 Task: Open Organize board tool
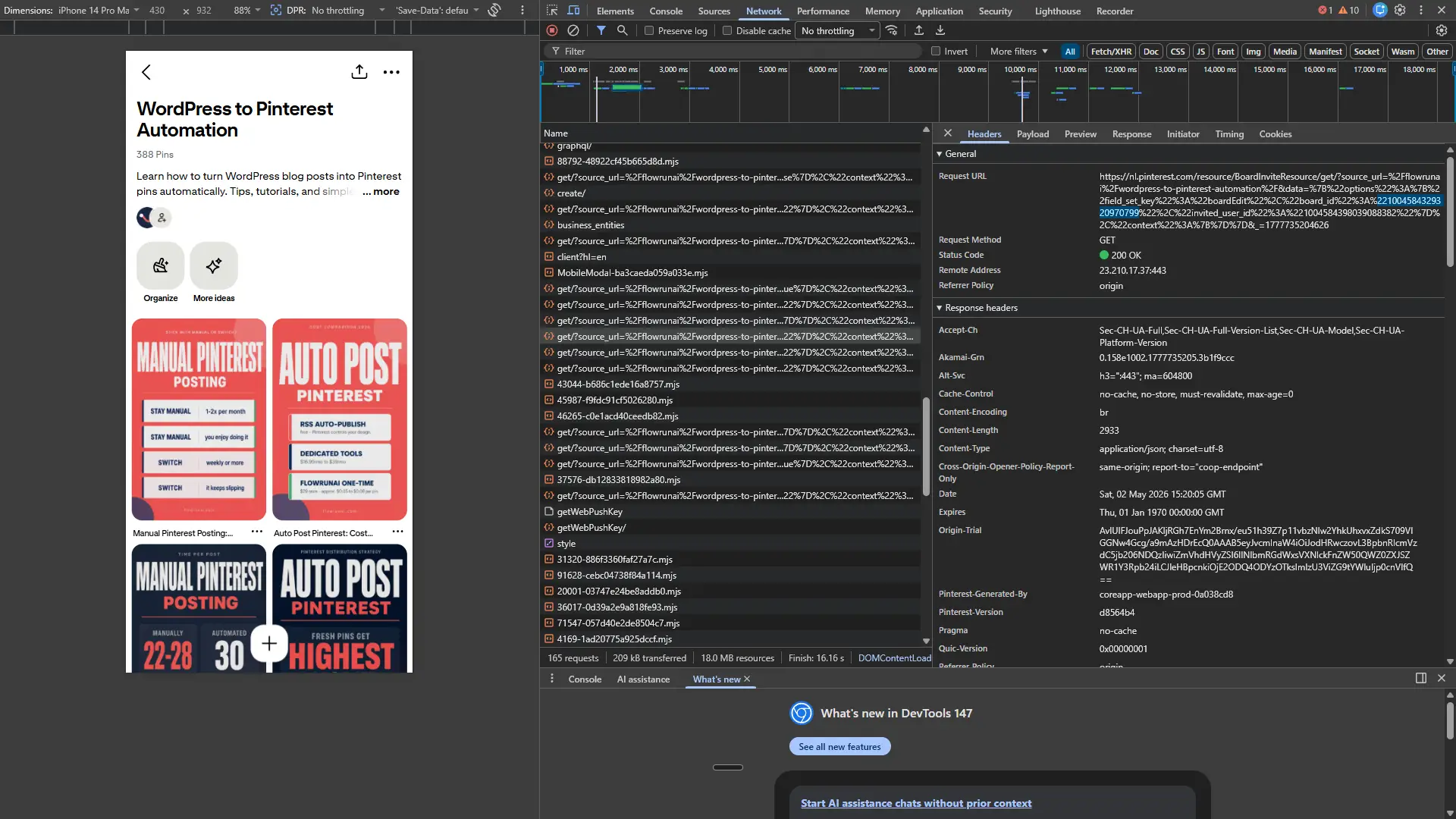click(161, 265)
